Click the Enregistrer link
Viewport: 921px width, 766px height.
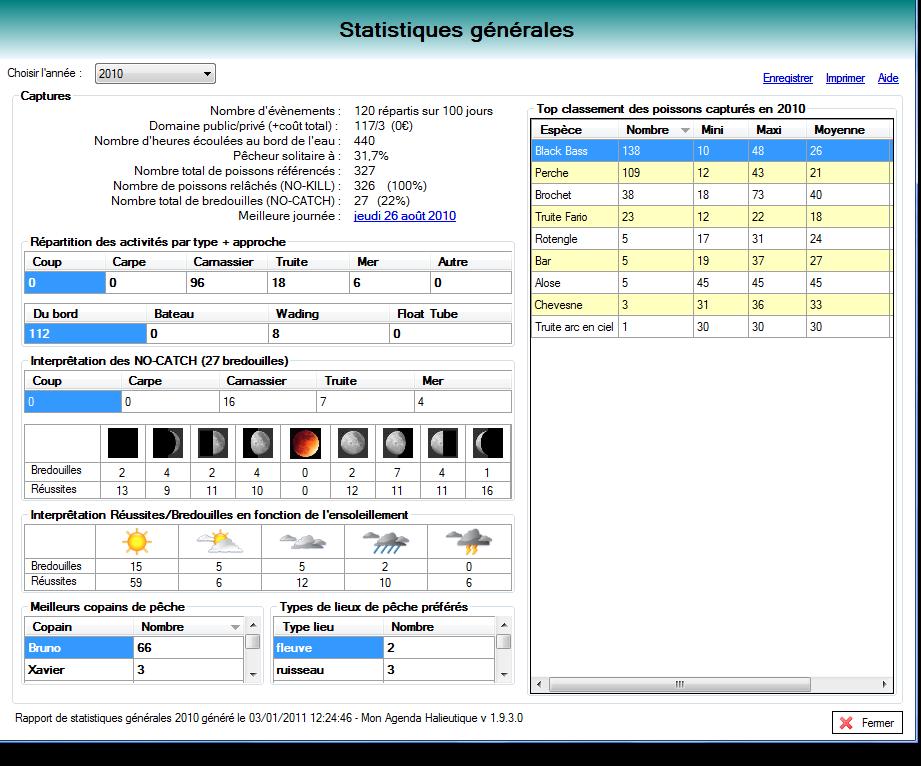tap(788, 78)
